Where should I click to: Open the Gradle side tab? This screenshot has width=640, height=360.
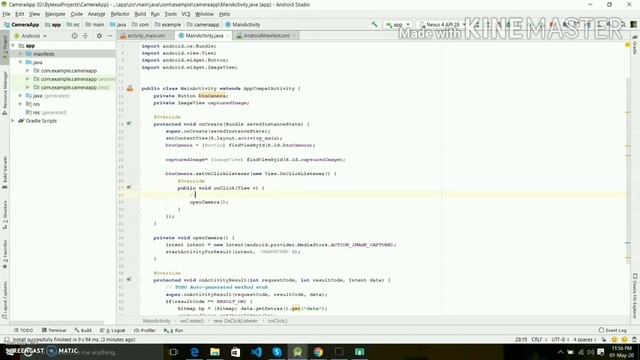pyautogui.click(x=635, y=45)
